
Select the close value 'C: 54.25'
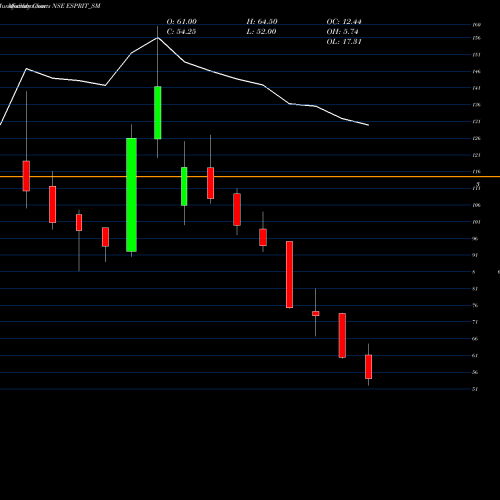pyautogui.click(x=181, y=32)
